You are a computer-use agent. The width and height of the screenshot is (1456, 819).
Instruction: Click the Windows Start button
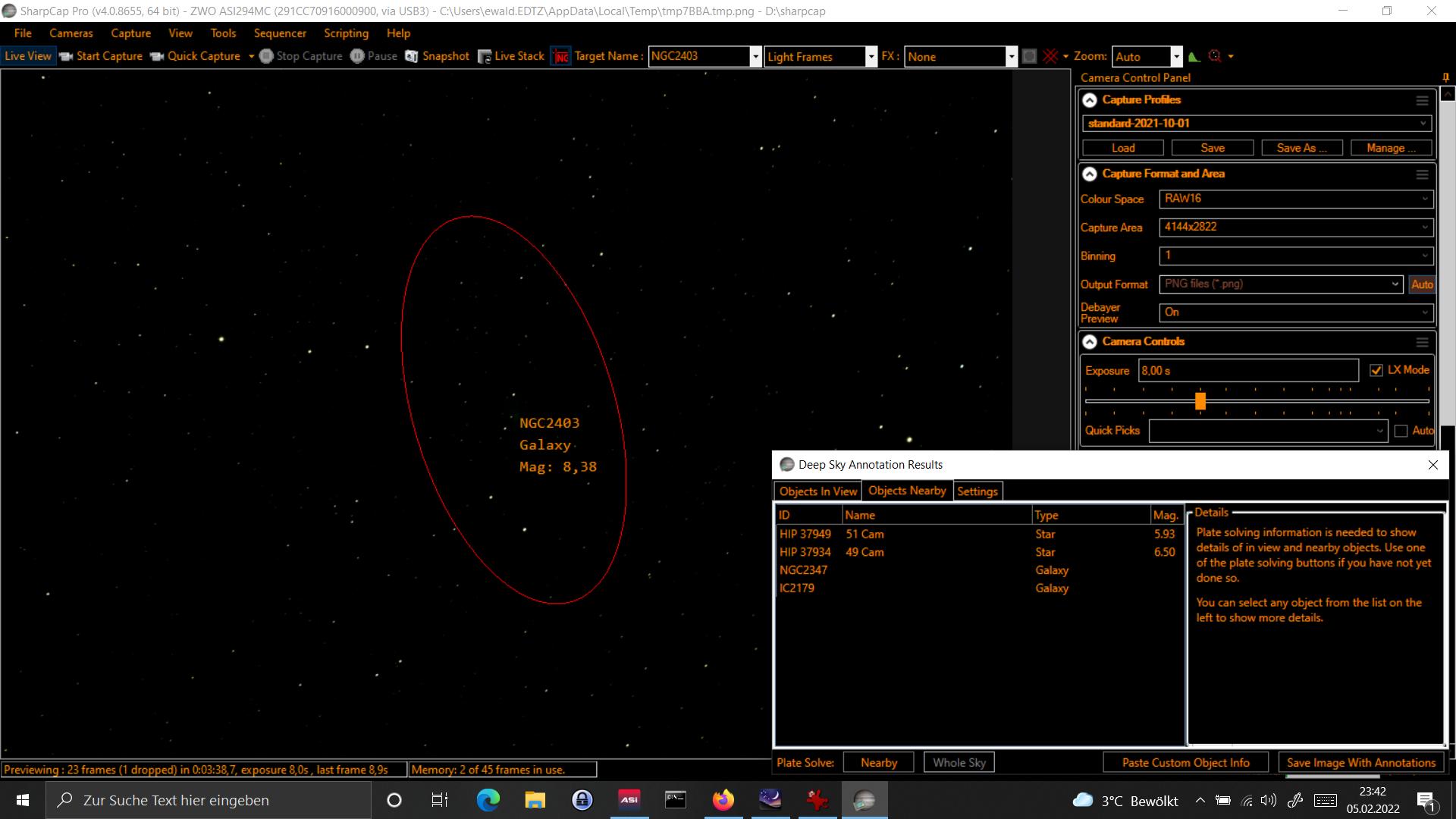point(23,800)
